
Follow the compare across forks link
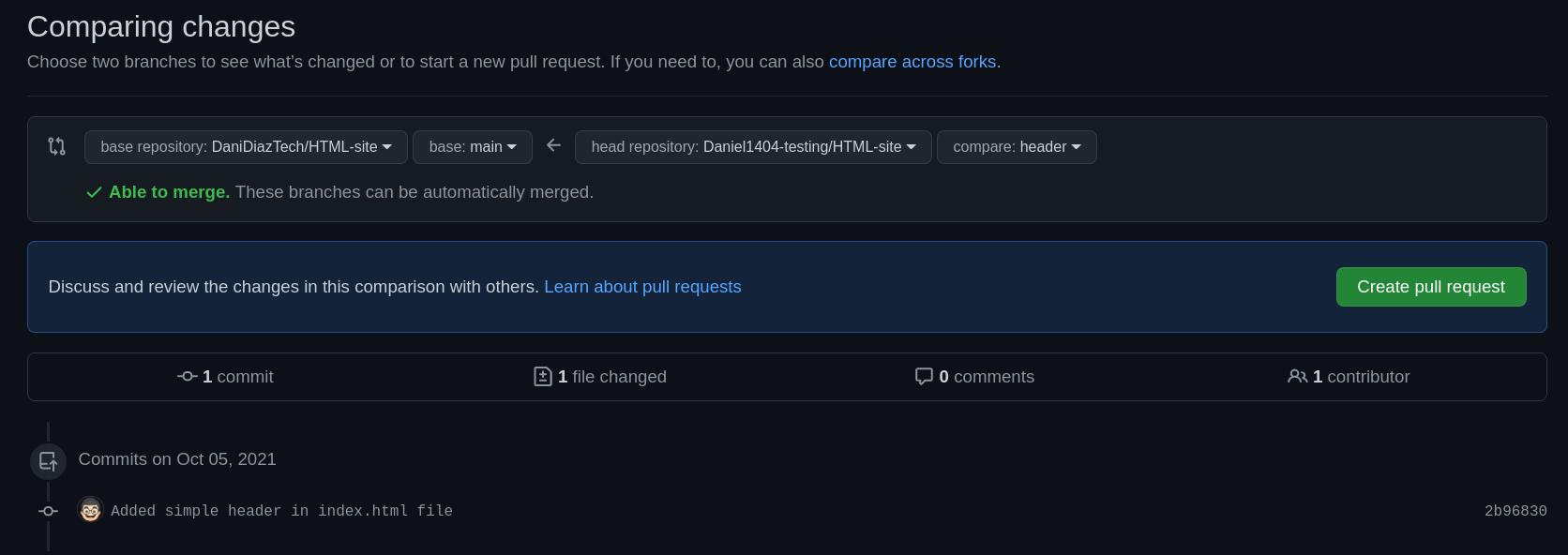pos(912,62)
